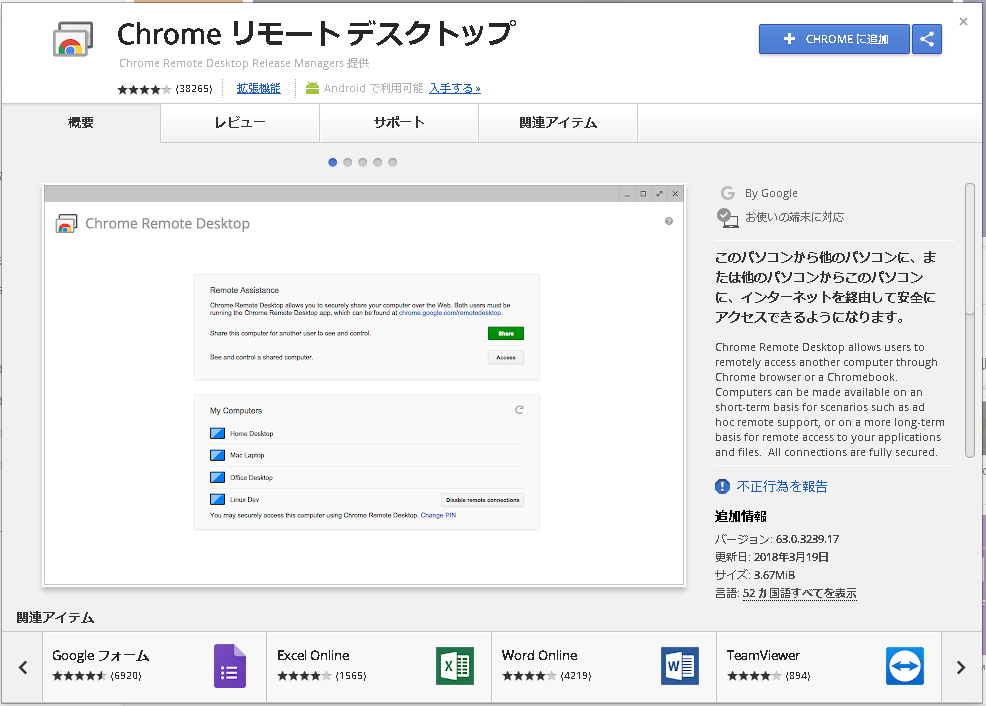This screenshot has height=706, width=986.
Task: Open the 入手する Android link
Action: click(455, 89)
